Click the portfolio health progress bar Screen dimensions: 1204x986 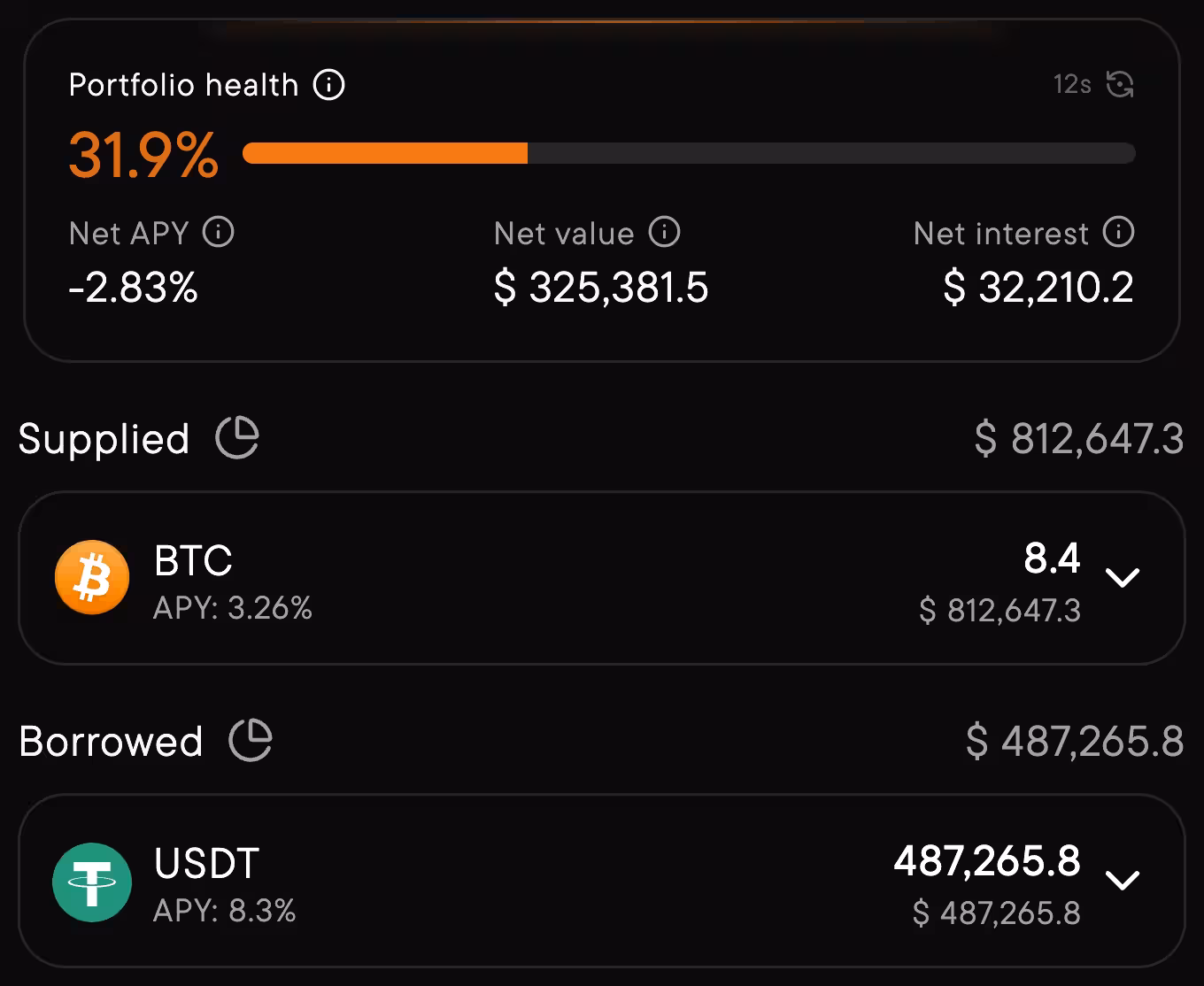[689, 152]
